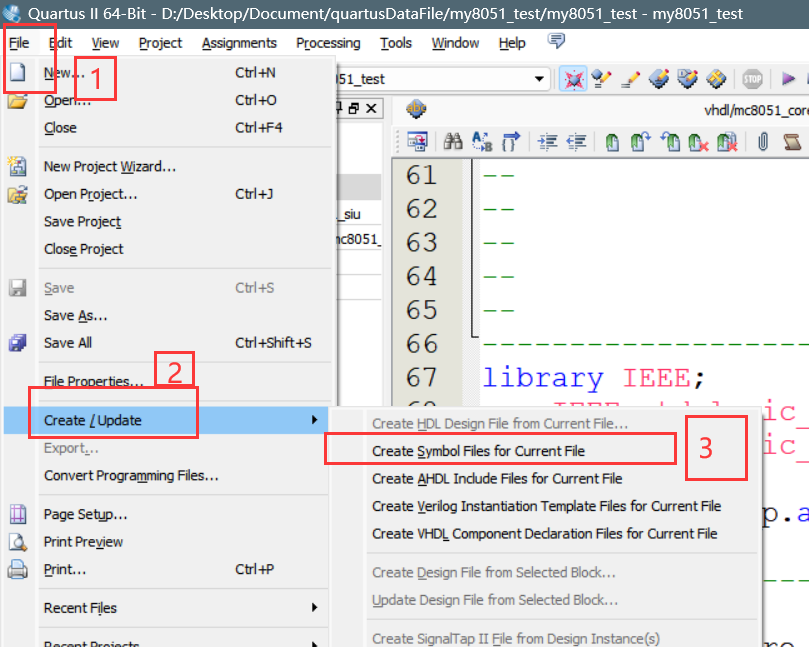Click the feedback speech bubble icon in menu bar
This screenshot has height=647, width=809.
click(556, 41)
